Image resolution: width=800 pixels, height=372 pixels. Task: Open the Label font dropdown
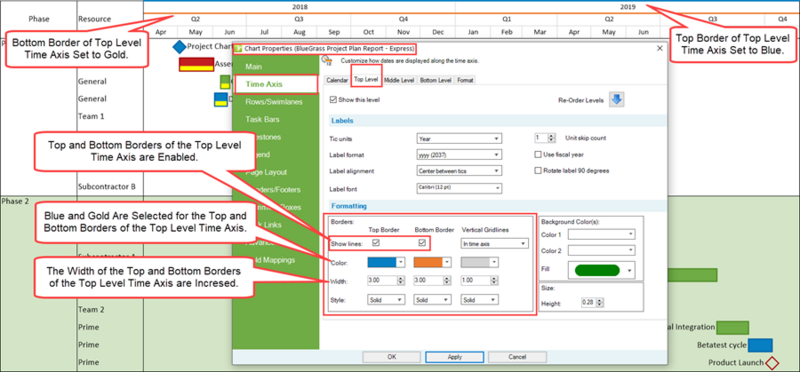coord(459,188)
